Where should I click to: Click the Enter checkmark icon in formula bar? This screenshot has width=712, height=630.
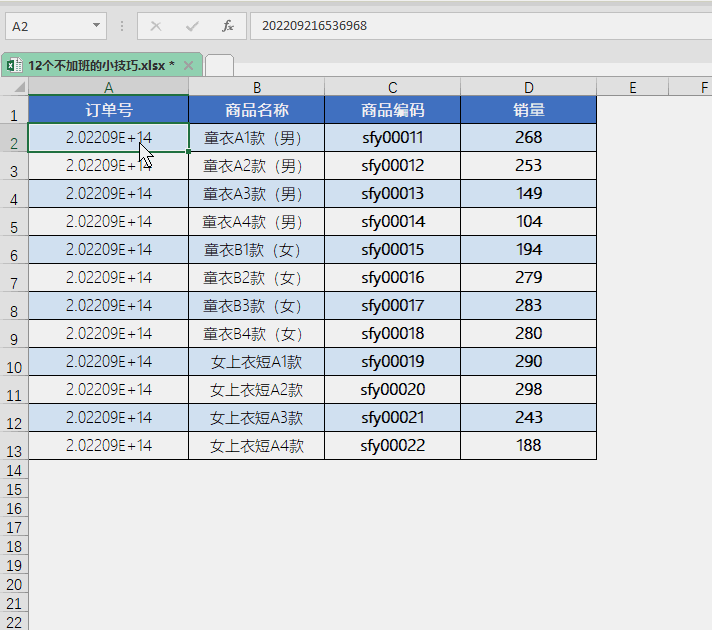click(193, 25)
